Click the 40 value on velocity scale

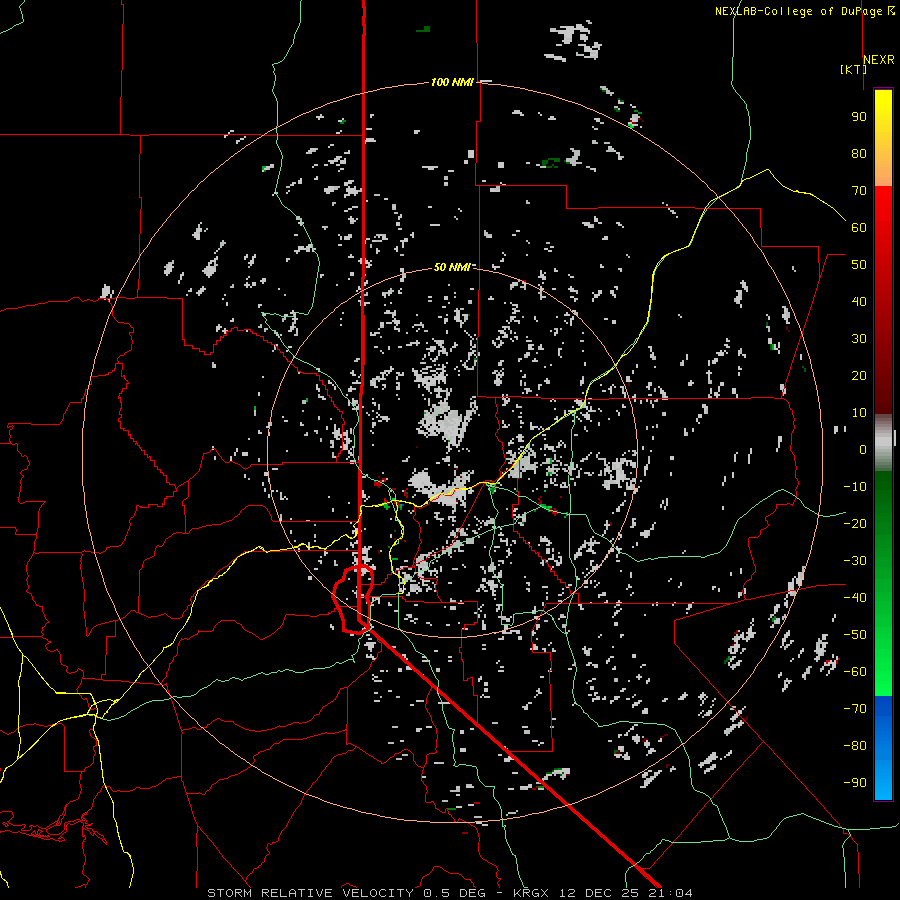(x=859, y=301)
